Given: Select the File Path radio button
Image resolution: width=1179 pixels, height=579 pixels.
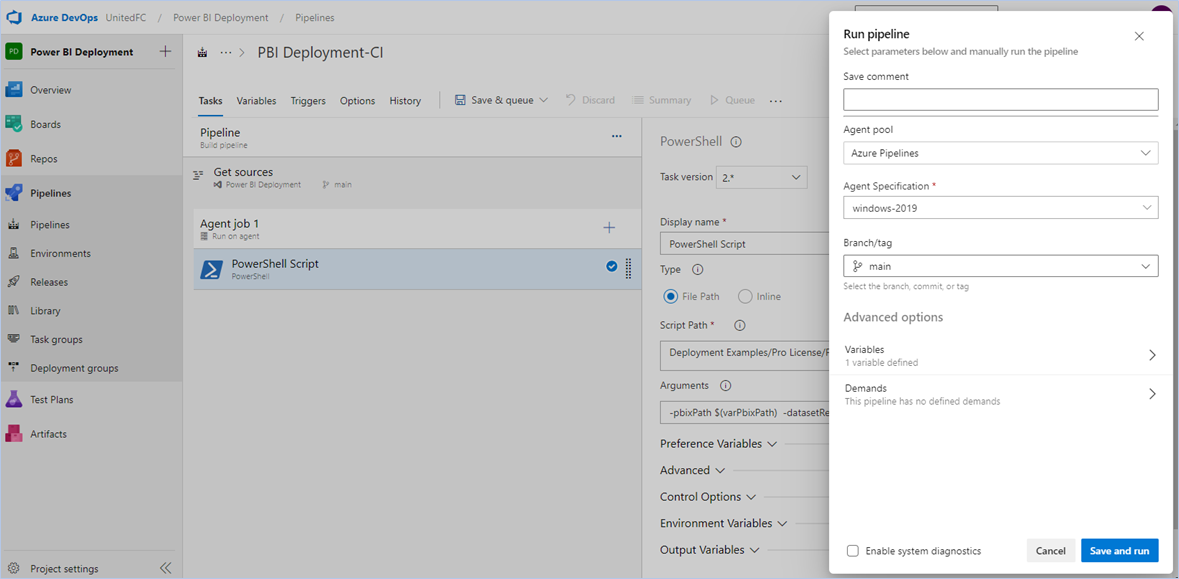Looking at the screenshot, I should pyautogui.click(x=671, y=296).
